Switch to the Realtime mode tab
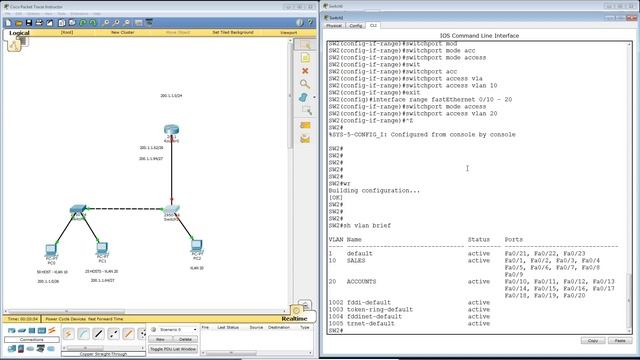This screenshot has height=360, width=640. (294, 319)
